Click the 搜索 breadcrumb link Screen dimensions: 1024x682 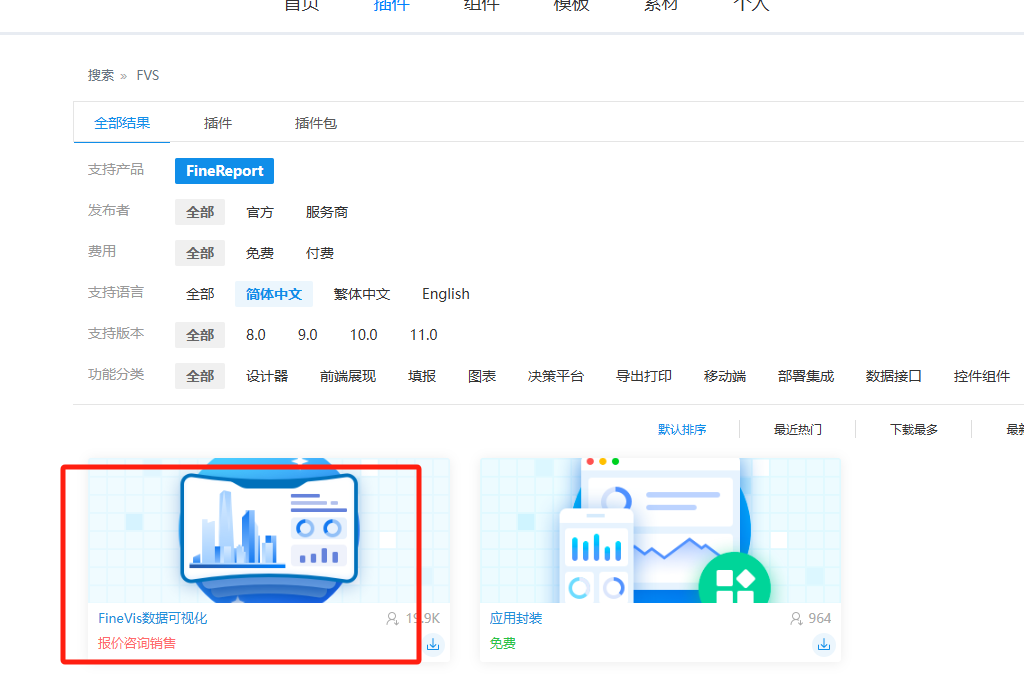[x=101, y=75]
